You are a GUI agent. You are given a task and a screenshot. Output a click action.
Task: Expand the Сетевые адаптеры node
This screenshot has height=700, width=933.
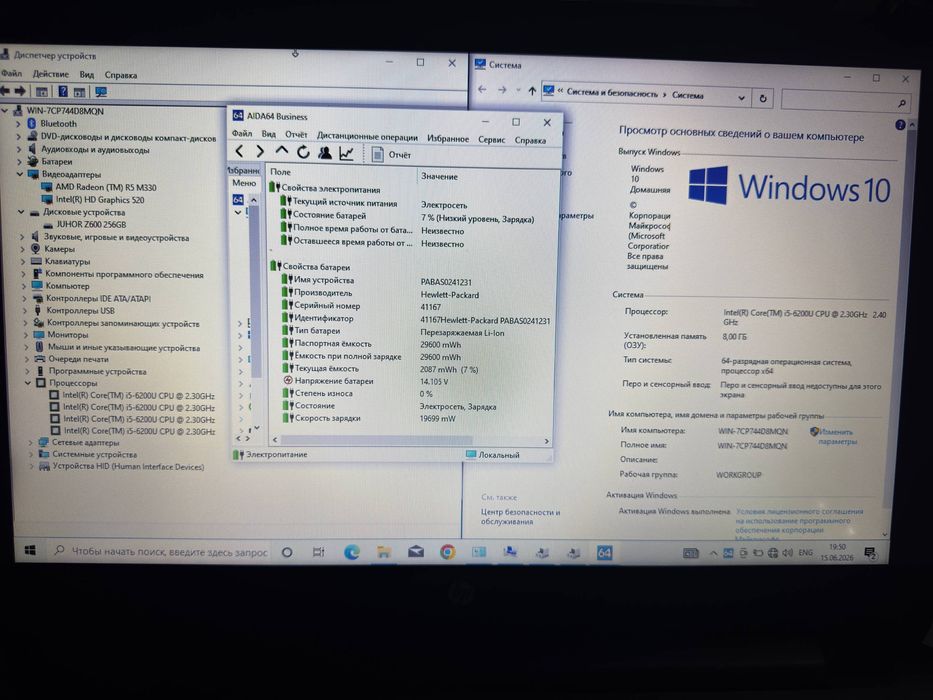click(x=30, y=443)
